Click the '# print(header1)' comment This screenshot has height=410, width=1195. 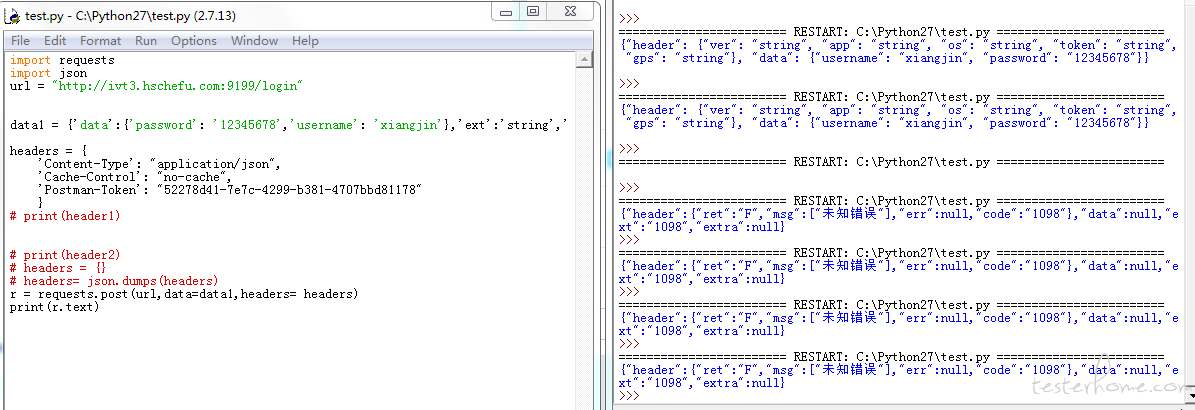(66, 216)
